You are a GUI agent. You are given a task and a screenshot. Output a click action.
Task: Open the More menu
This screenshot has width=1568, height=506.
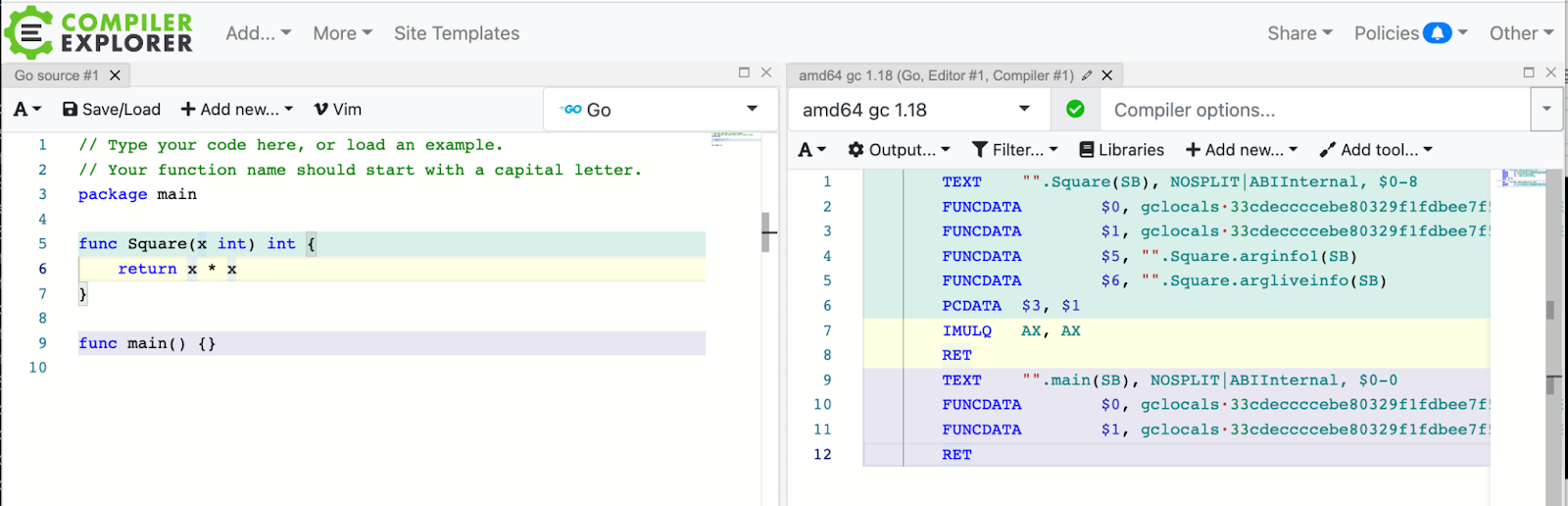coord(342,33)
